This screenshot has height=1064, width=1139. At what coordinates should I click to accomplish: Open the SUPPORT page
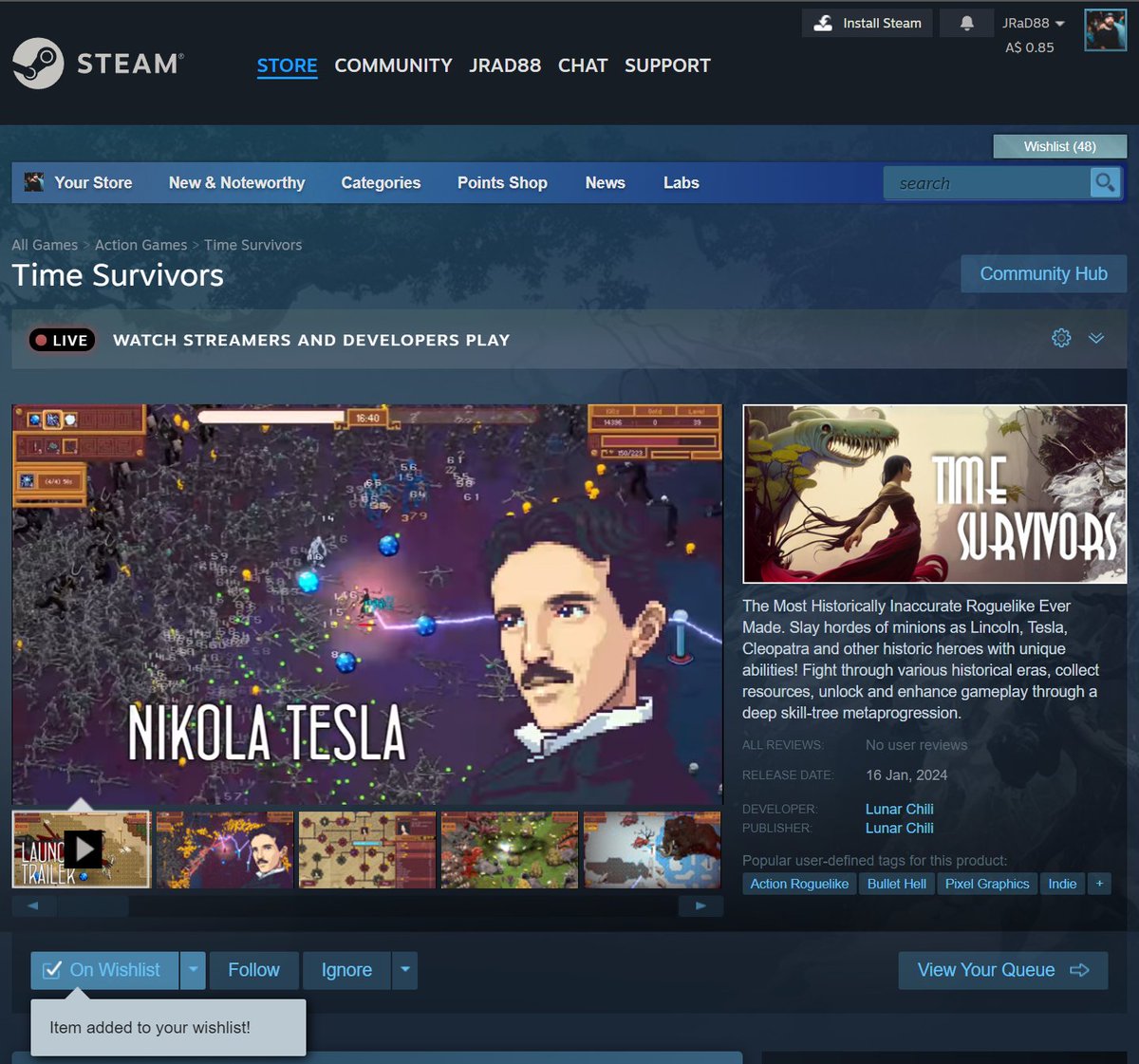(667, 65)
